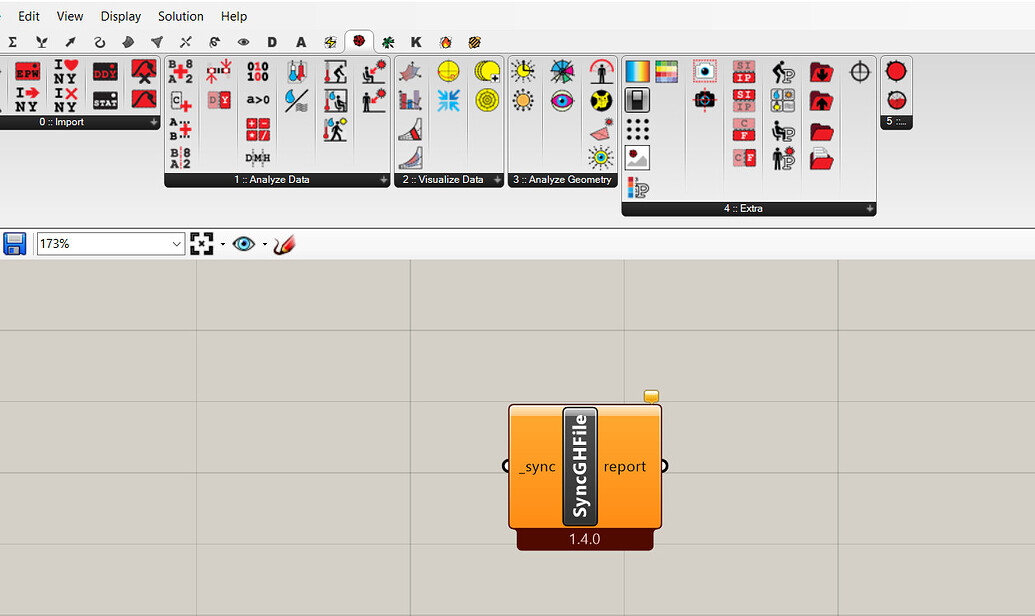
Task: Click the gradient legend color strip in Extra panel
Action: 639,69
